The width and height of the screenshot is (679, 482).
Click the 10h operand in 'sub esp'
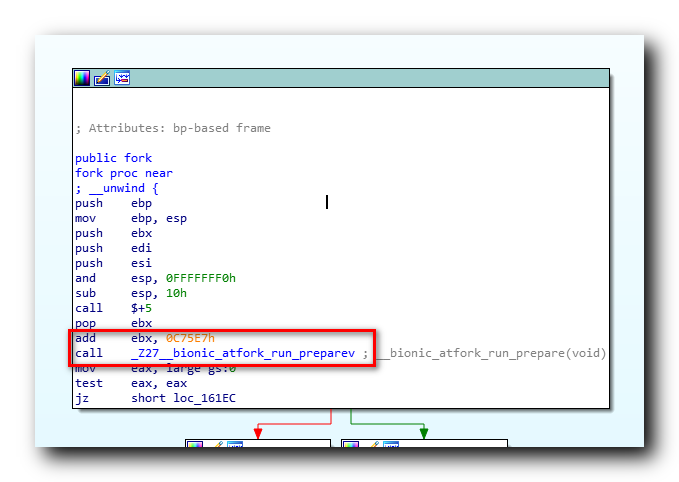[176, 293]
